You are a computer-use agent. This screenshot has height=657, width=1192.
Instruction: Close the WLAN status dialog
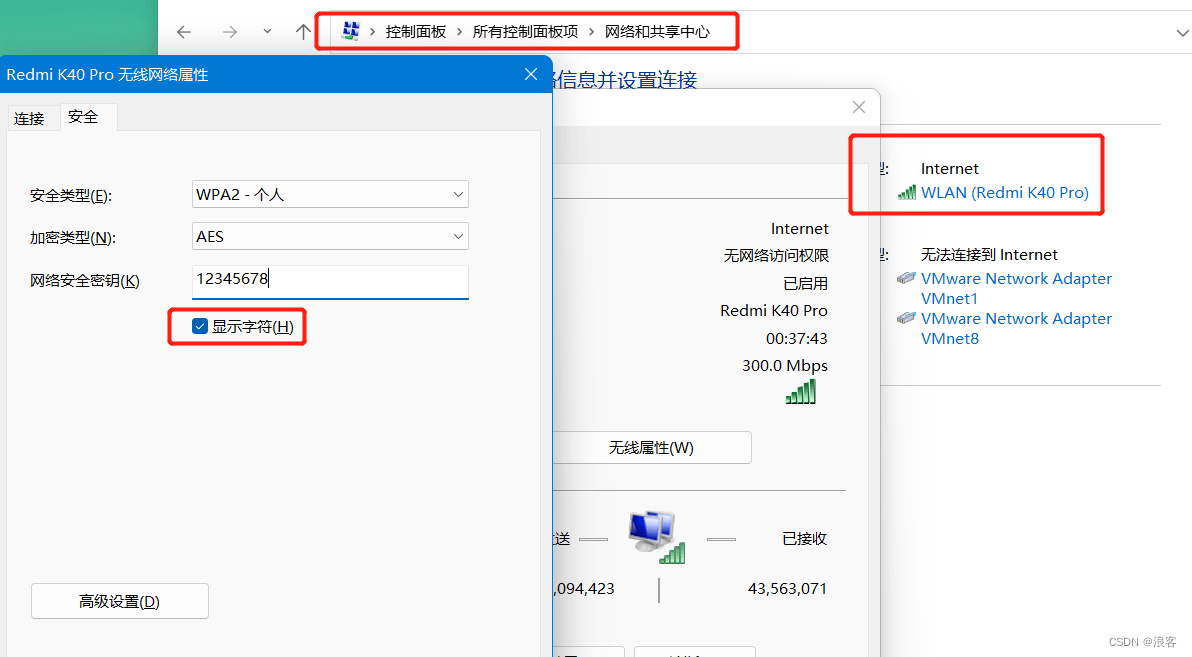tap(859, 107)
